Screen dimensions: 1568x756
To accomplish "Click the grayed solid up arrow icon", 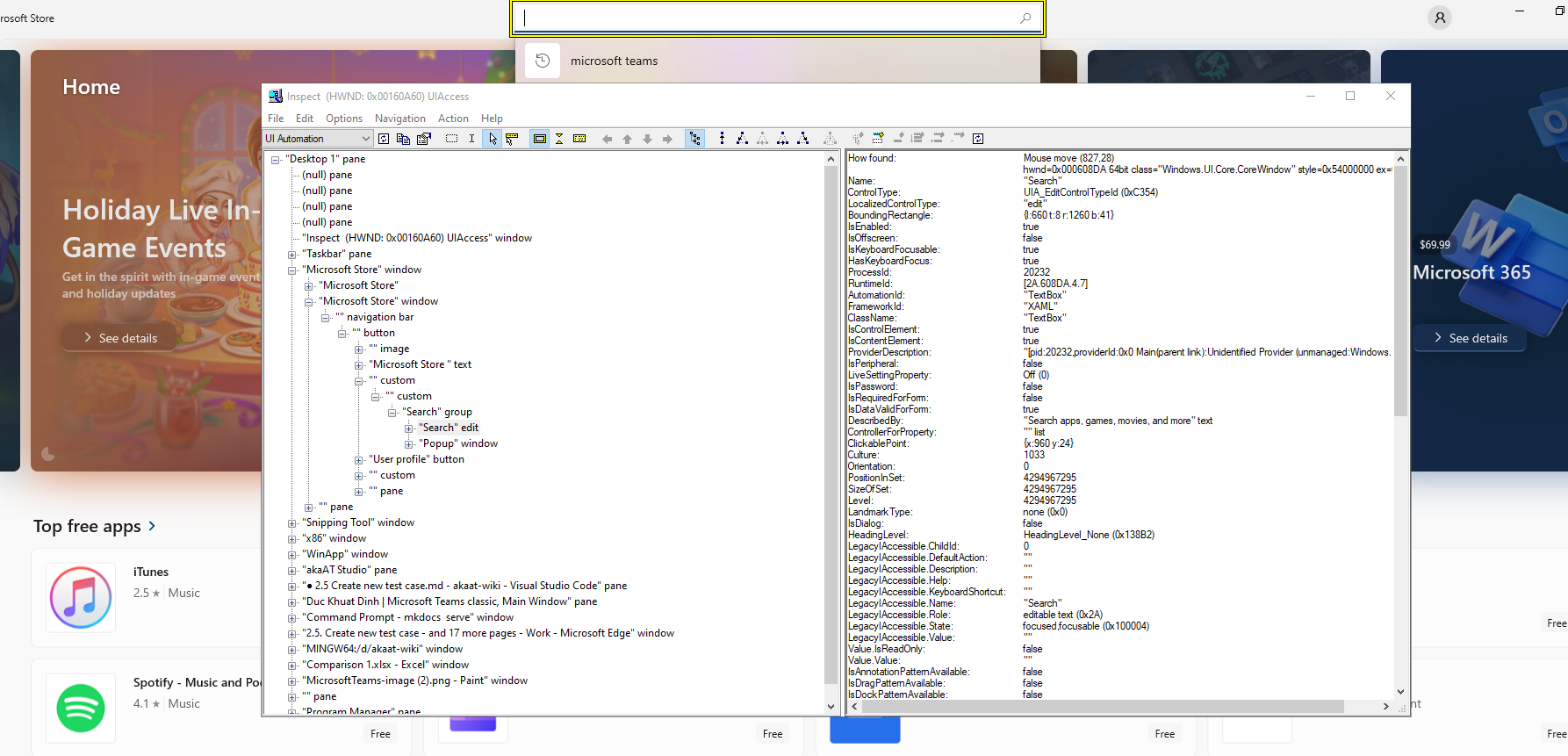I will coord(627,139).
